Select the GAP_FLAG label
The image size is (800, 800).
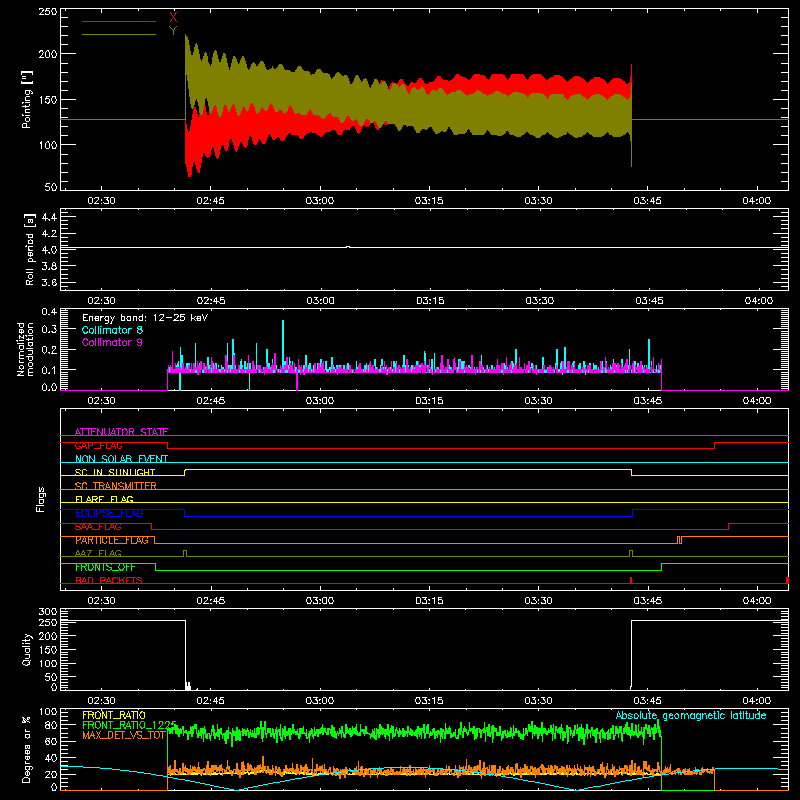(98, 445)
